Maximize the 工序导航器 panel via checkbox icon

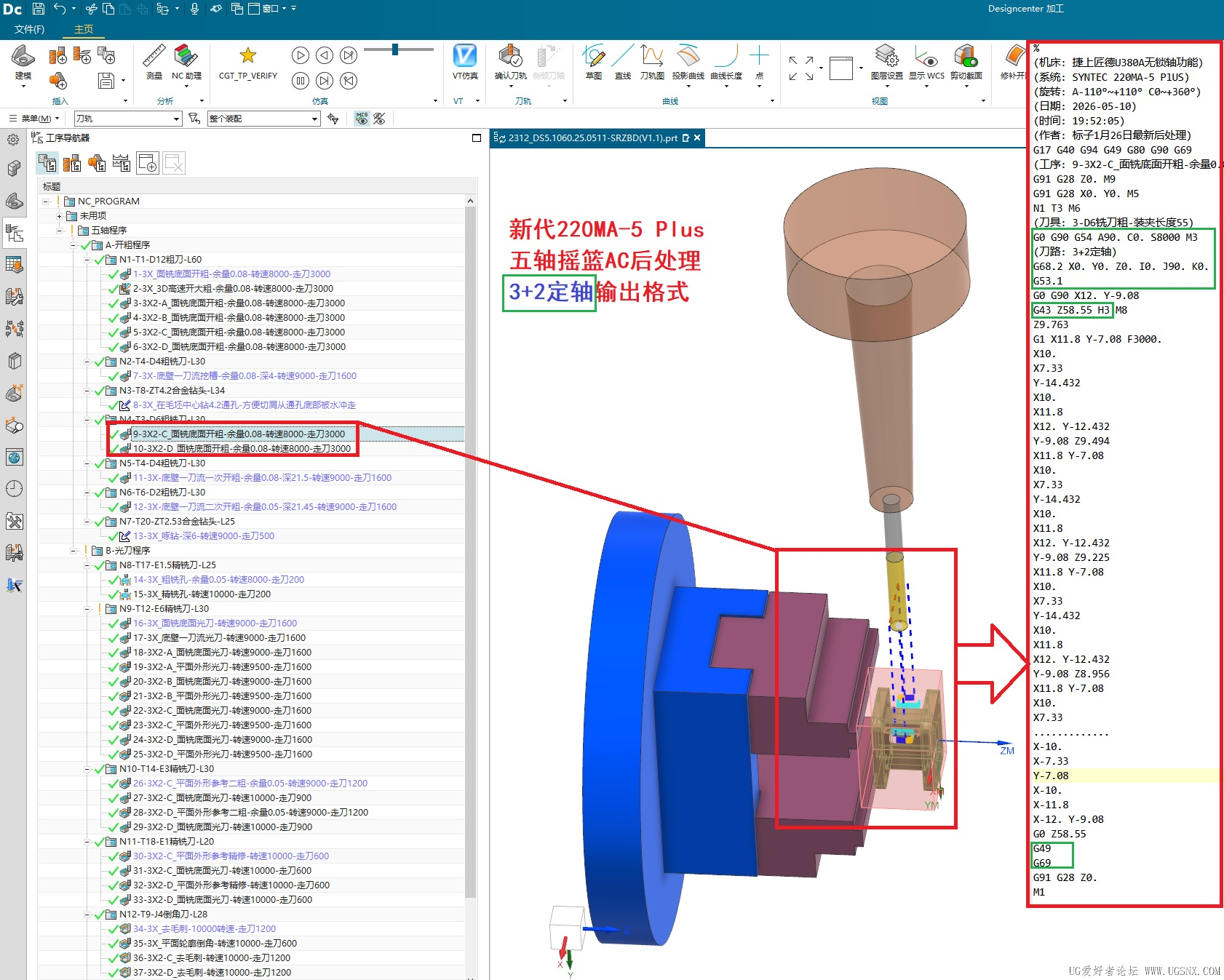pos(477,138)
